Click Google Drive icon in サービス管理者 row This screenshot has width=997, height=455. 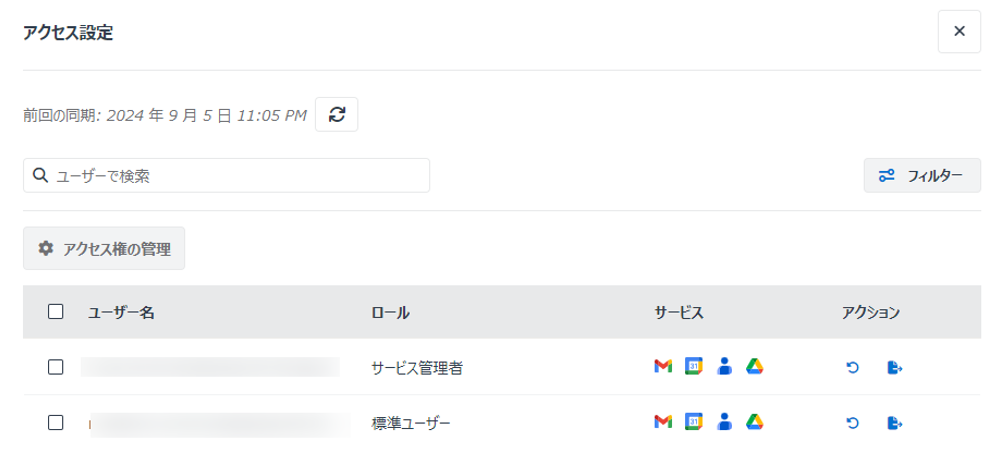(x=755, y=367)
